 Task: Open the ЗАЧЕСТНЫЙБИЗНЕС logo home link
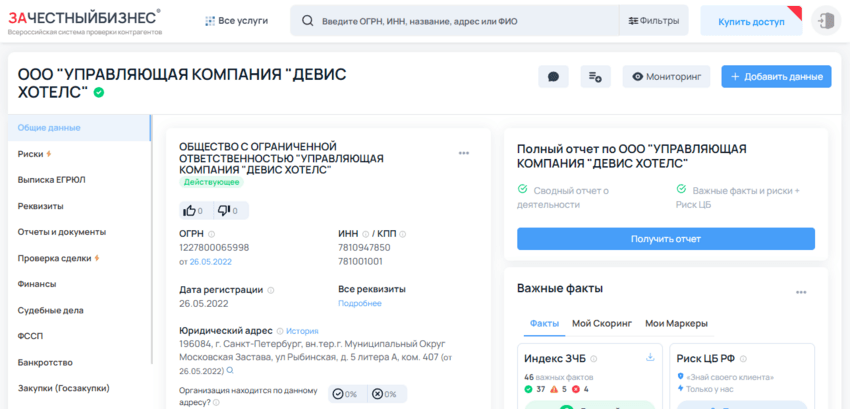[x=85, y=22]
